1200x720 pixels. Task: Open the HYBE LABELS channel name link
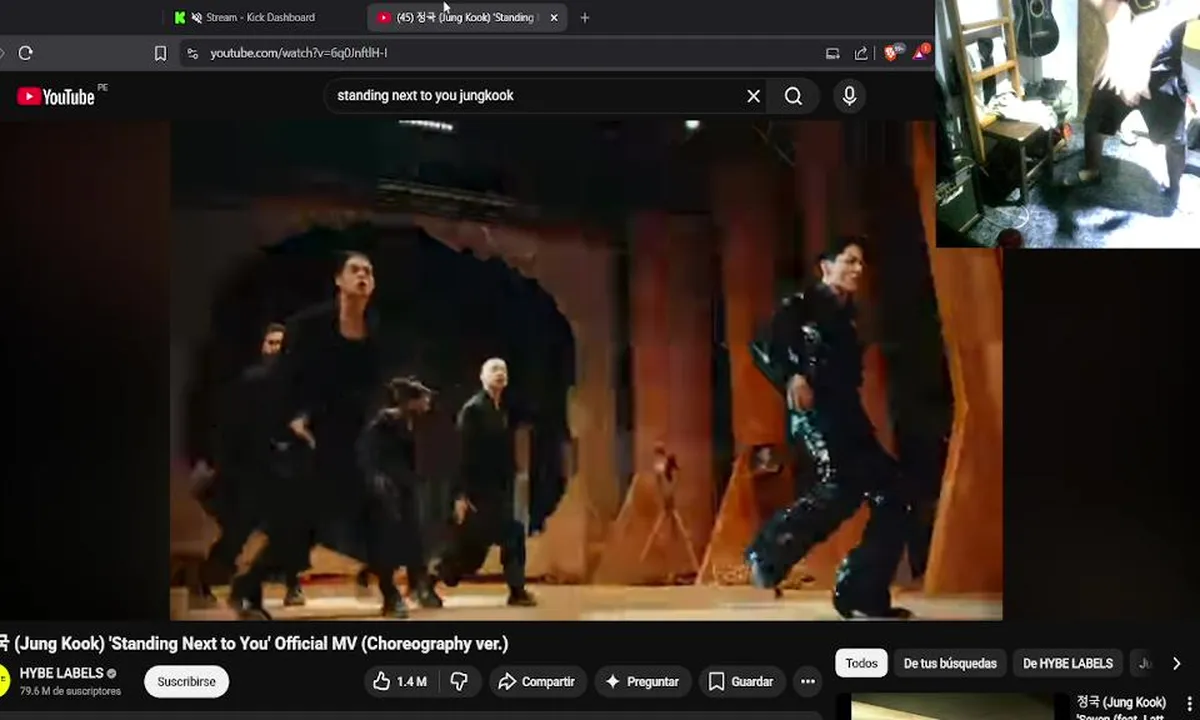click(x=62, y=673)
